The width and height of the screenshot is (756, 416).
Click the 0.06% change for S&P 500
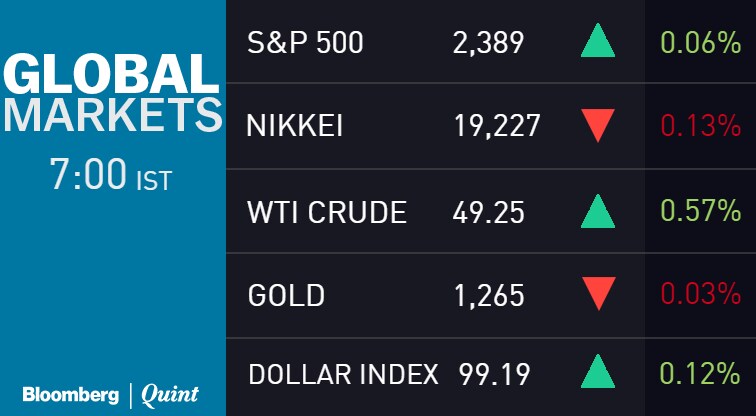(699, 43)
